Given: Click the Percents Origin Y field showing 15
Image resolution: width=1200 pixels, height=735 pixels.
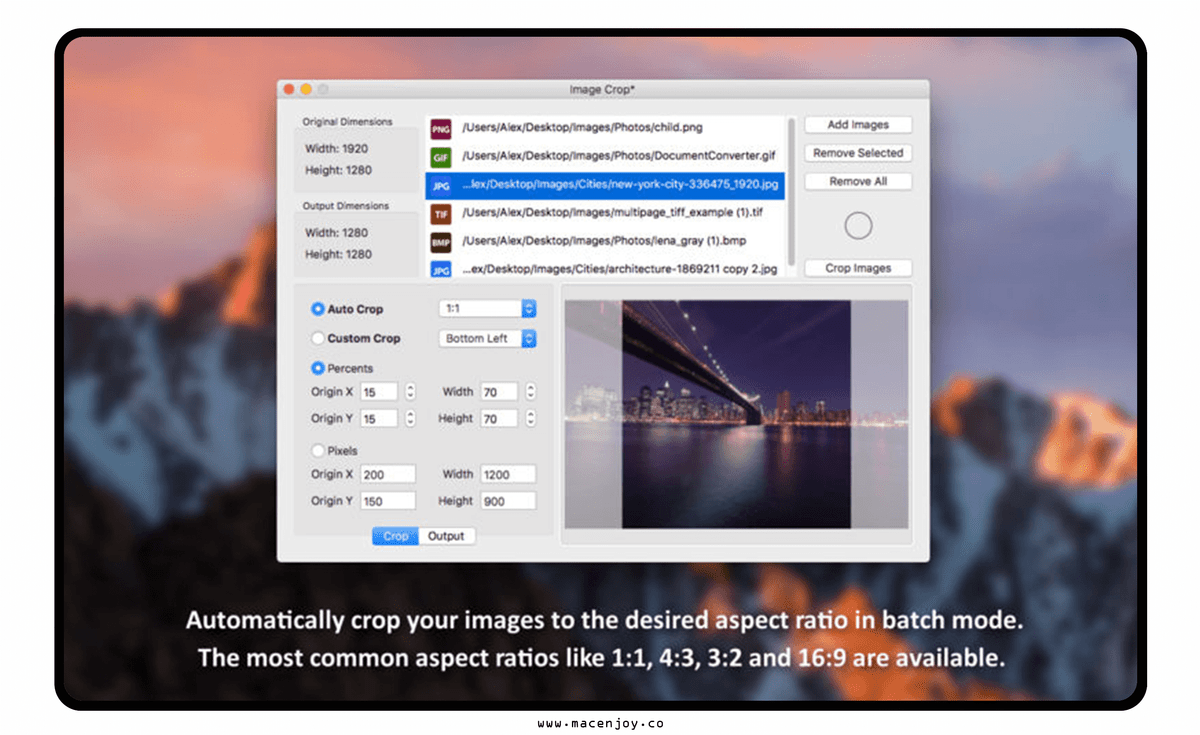Looking at the screenshot, I should point(379,418).
